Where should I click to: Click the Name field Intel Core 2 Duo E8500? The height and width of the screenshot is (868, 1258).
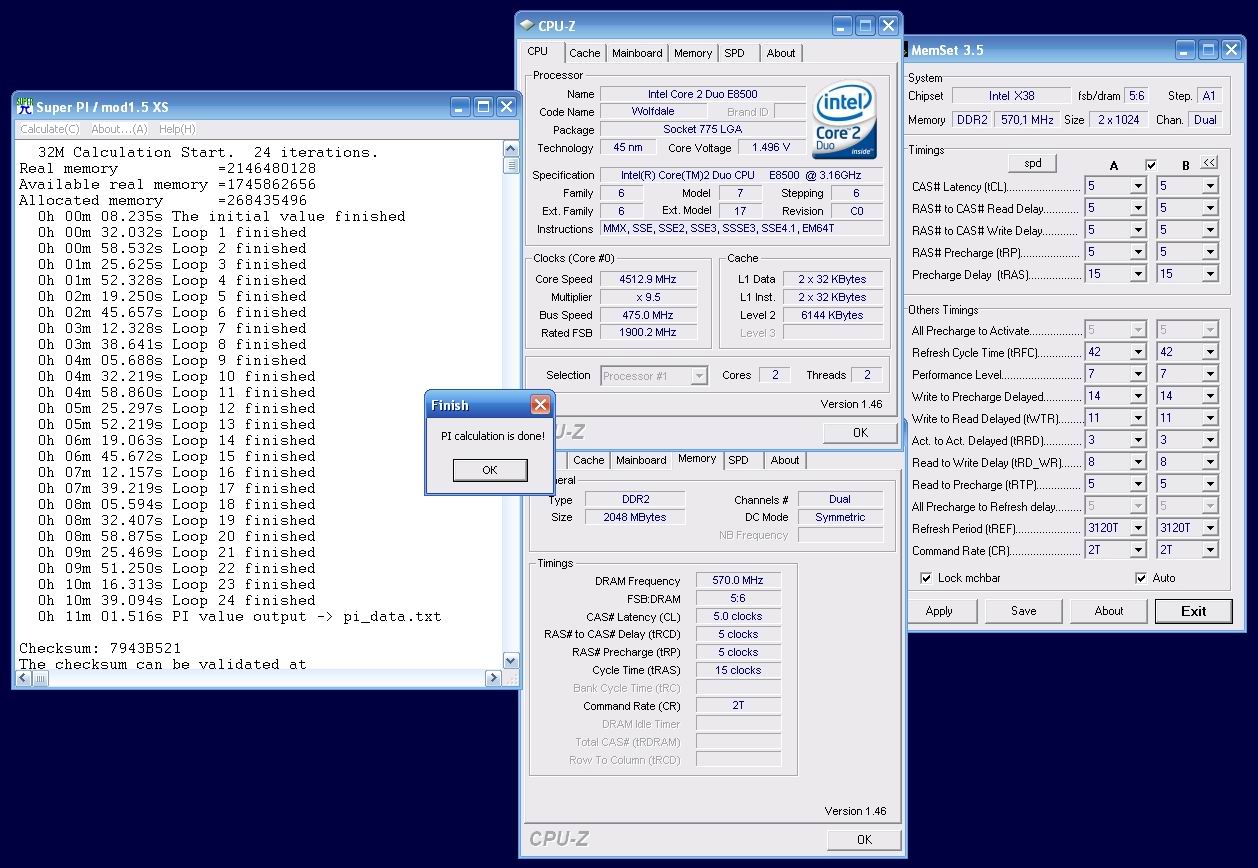[x=703, y=94]
